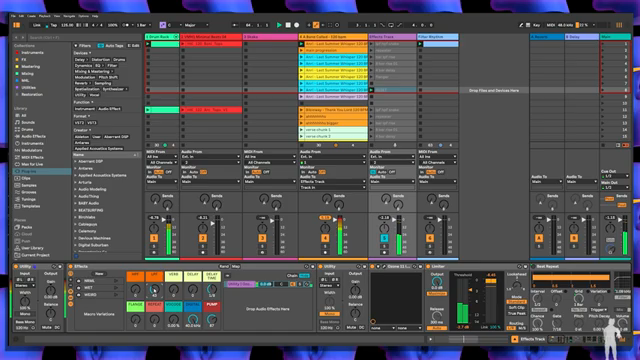
Task: Click the Limiter device activator icon
Action: tap(428, 267)
